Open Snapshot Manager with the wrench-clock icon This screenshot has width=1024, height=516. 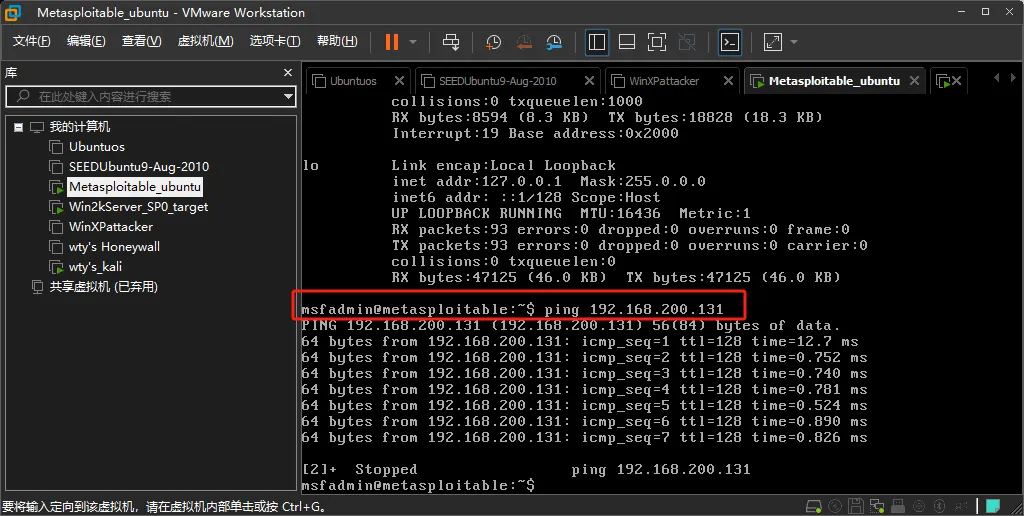pos(554,42)
